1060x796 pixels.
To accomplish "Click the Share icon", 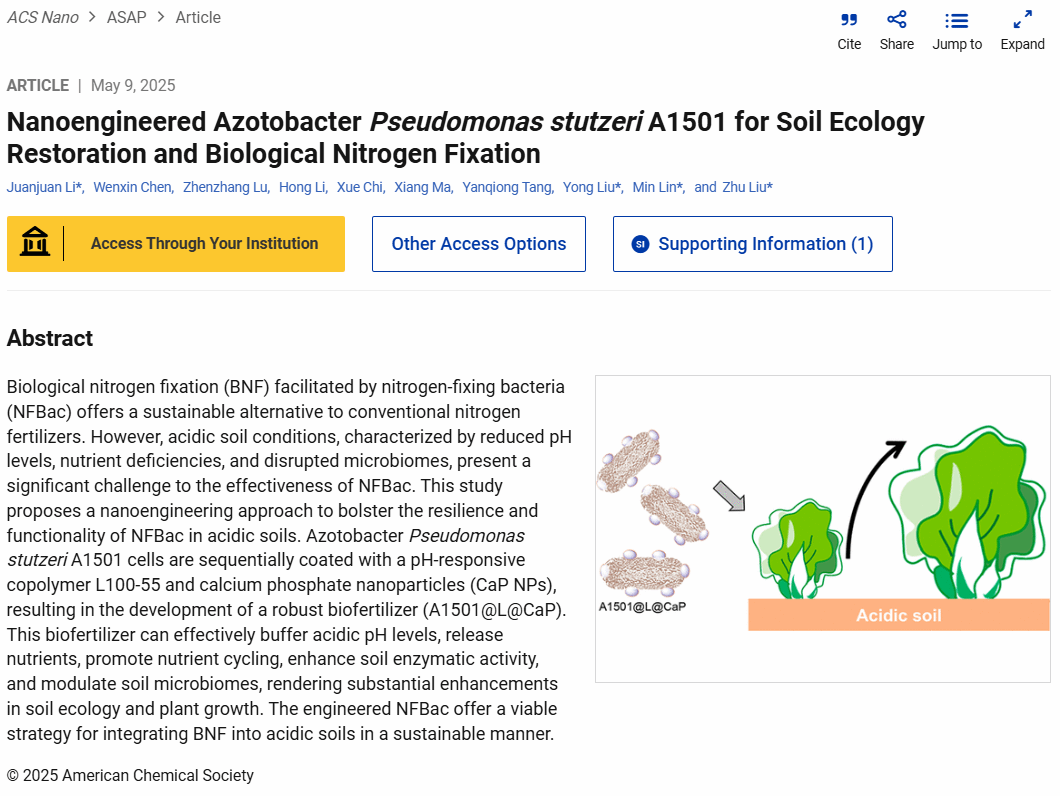I will [897, 20].
